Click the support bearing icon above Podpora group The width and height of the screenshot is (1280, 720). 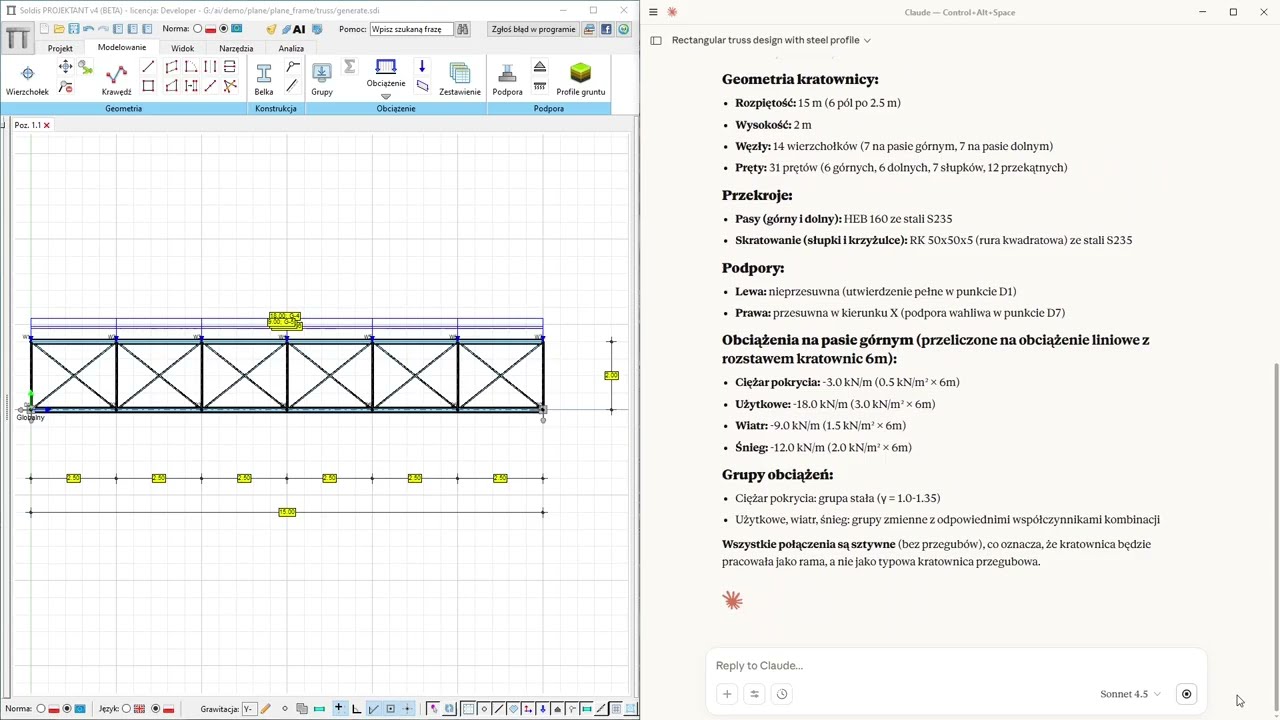coord(539,67)
